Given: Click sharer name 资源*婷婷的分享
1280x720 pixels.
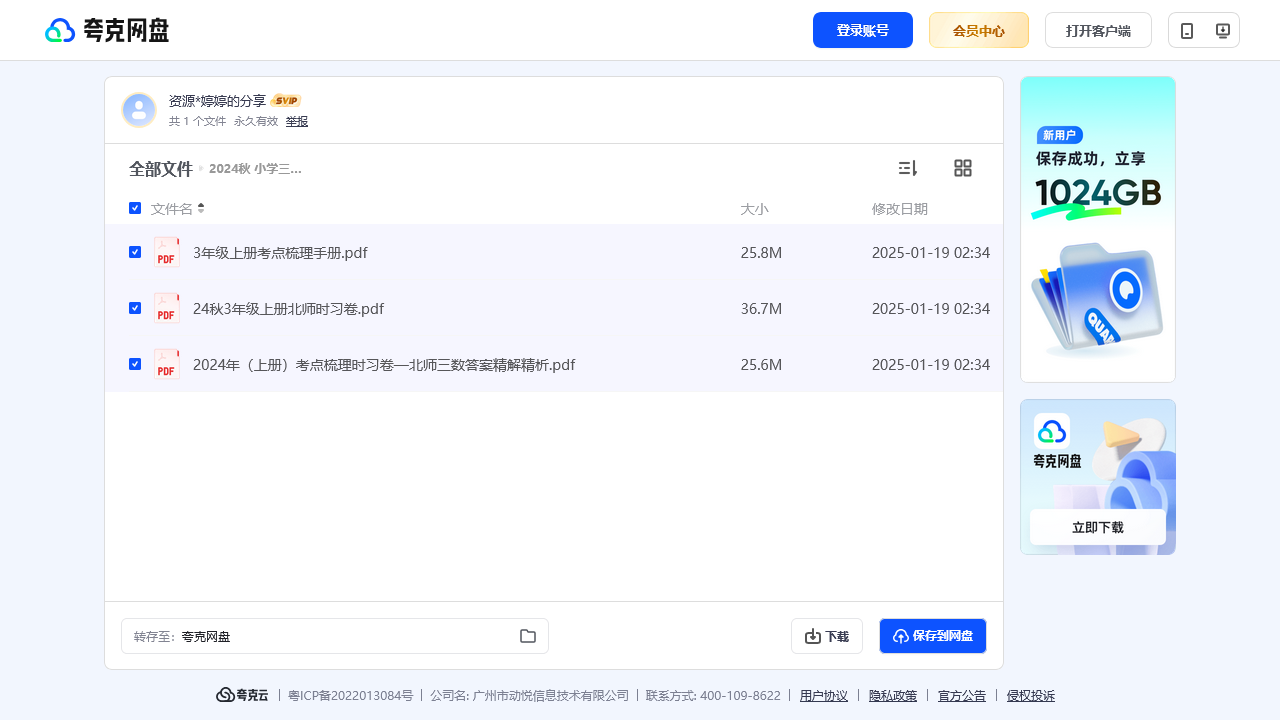Looking at the screenshot, I should tap(217, 101).
